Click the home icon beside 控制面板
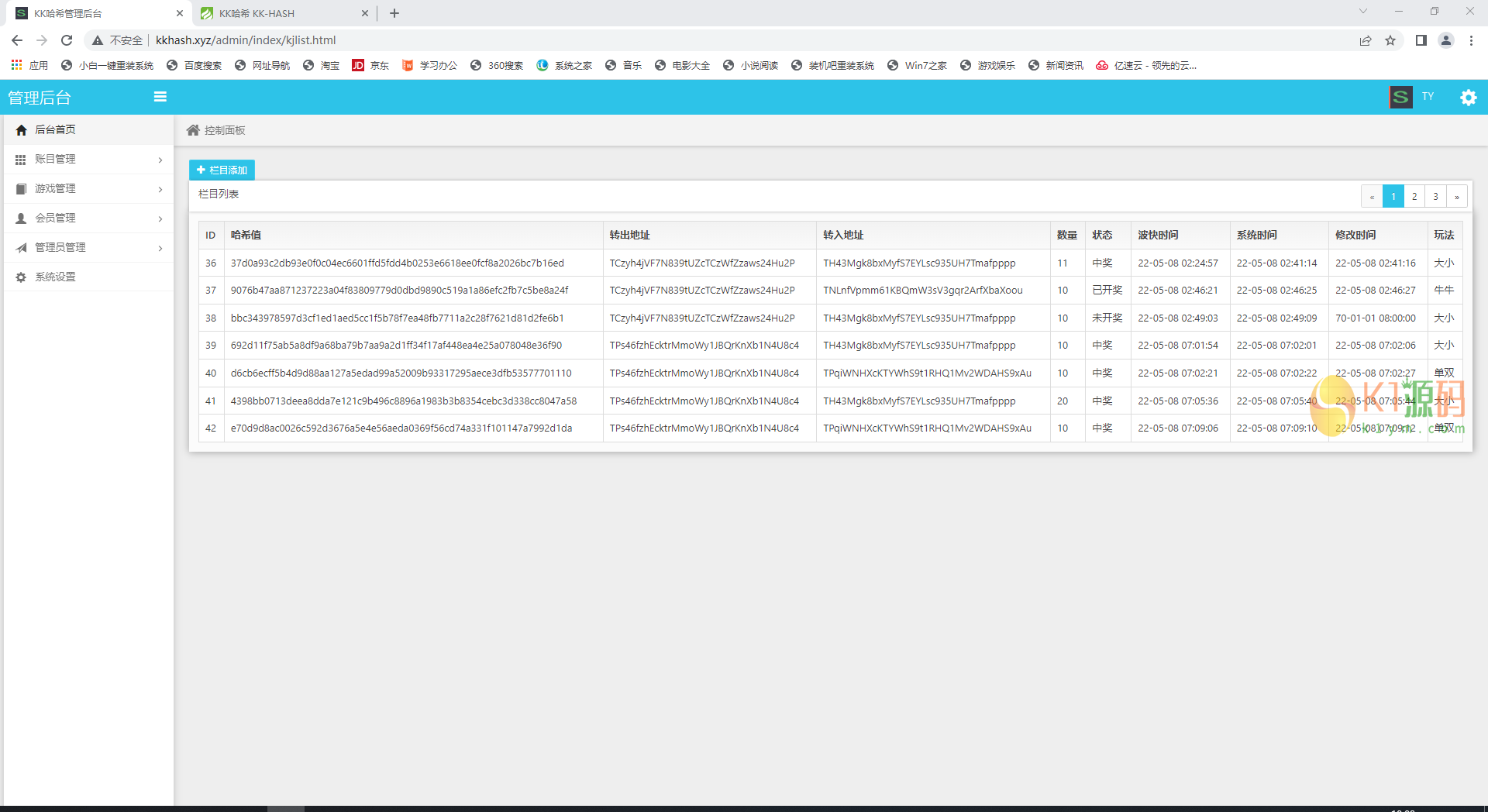 click(x=193, y=130)
